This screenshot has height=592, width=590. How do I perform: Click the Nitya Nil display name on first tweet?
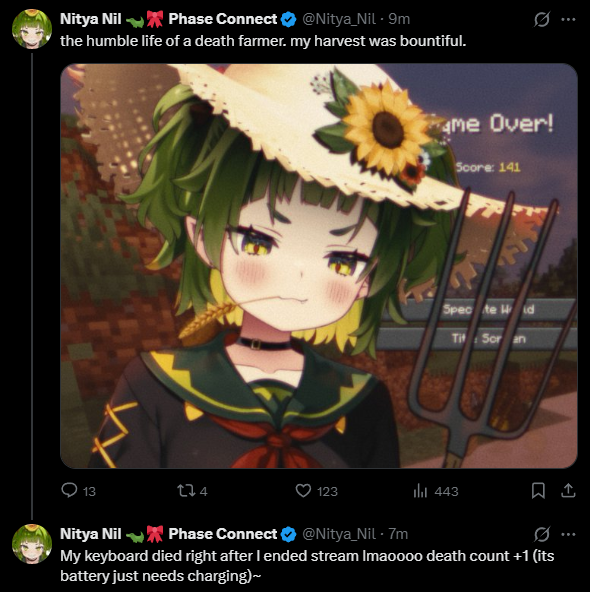[91, 19]
